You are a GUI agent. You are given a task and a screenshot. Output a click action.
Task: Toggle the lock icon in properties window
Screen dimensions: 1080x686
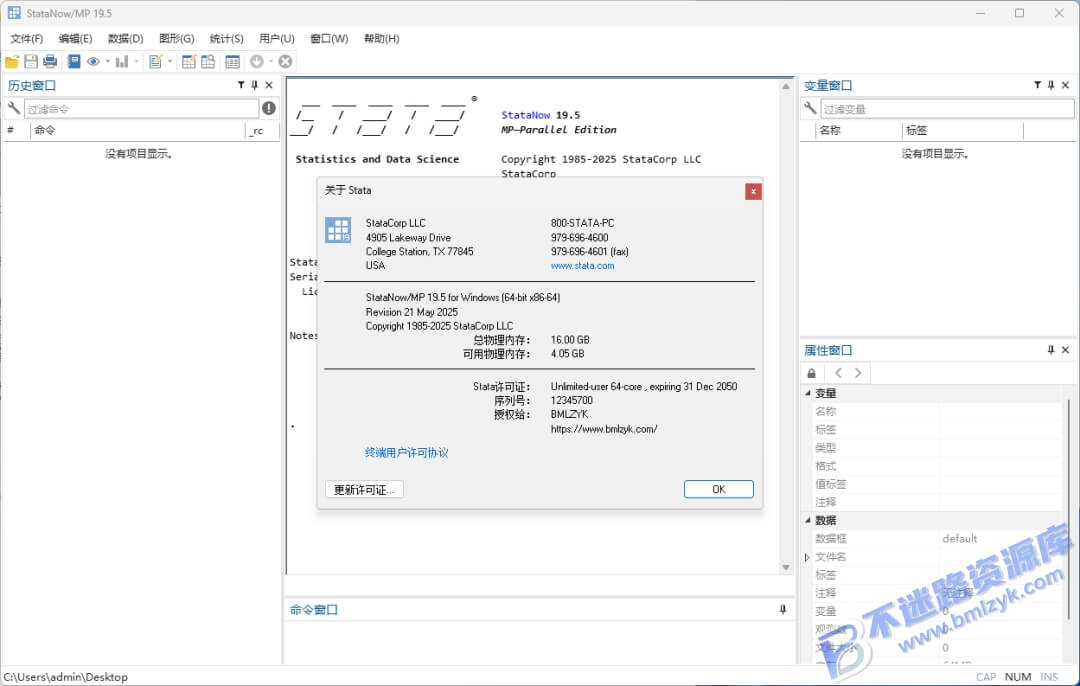pos(812,373)
